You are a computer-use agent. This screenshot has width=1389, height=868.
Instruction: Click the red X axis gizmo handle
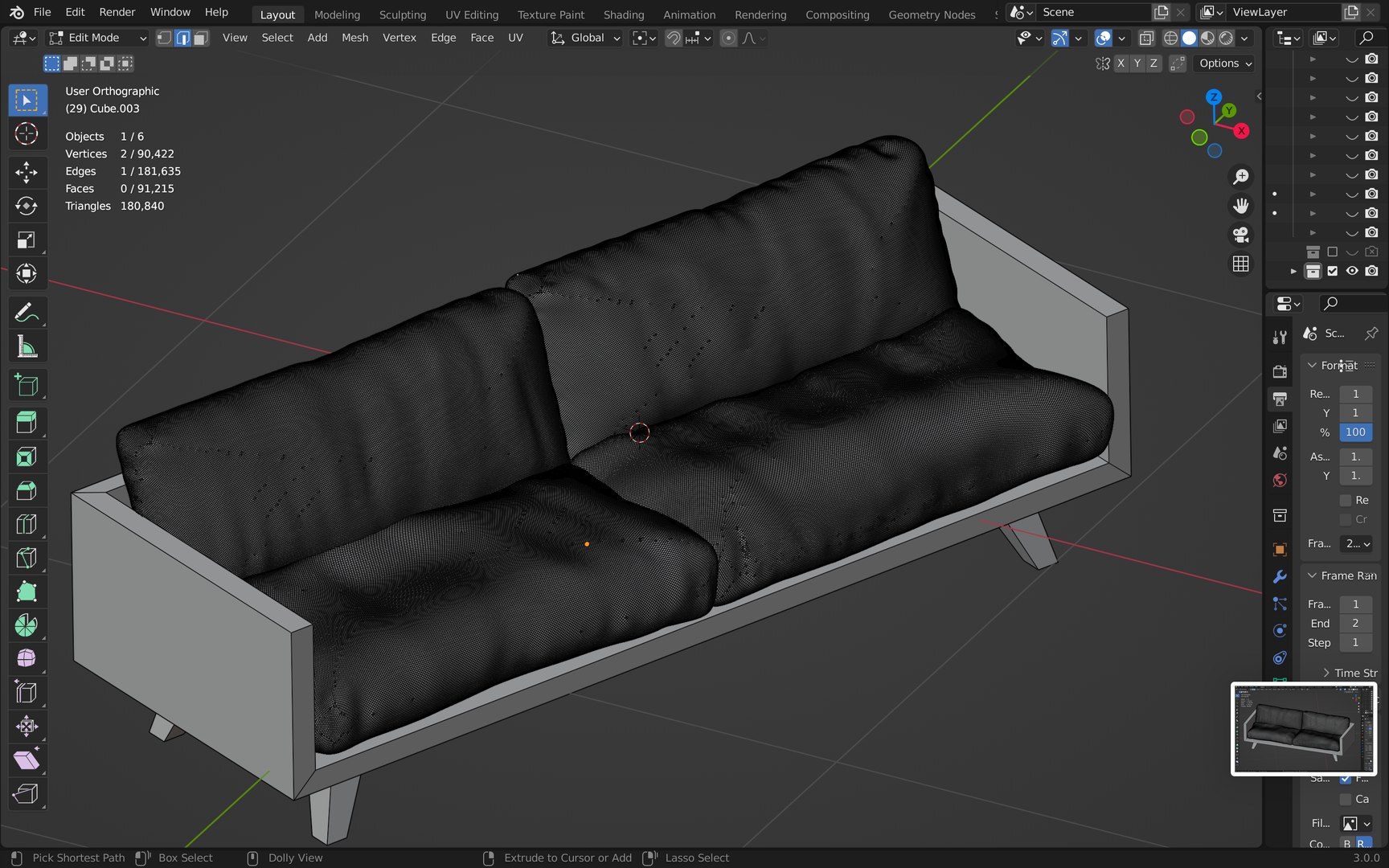tap(1242, 131)
